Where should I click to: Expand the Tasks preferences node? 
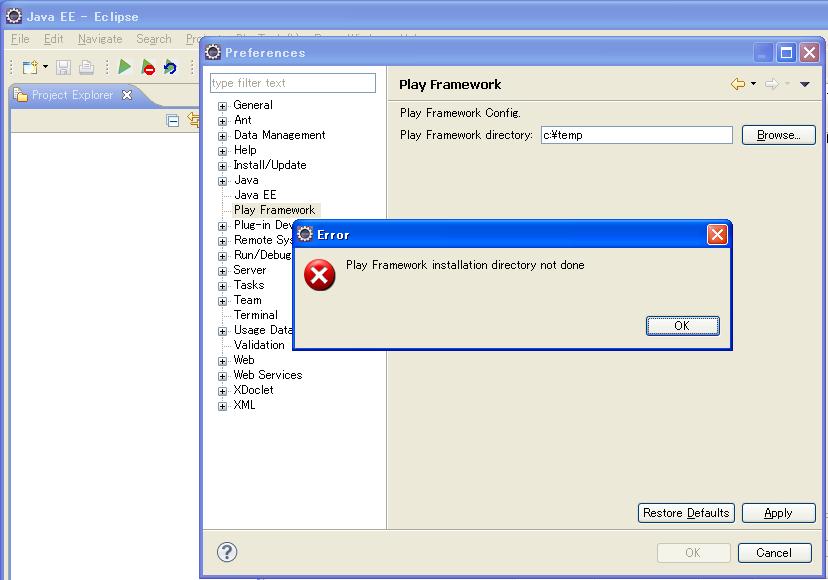pyautogui.click(x=222, y=286)
